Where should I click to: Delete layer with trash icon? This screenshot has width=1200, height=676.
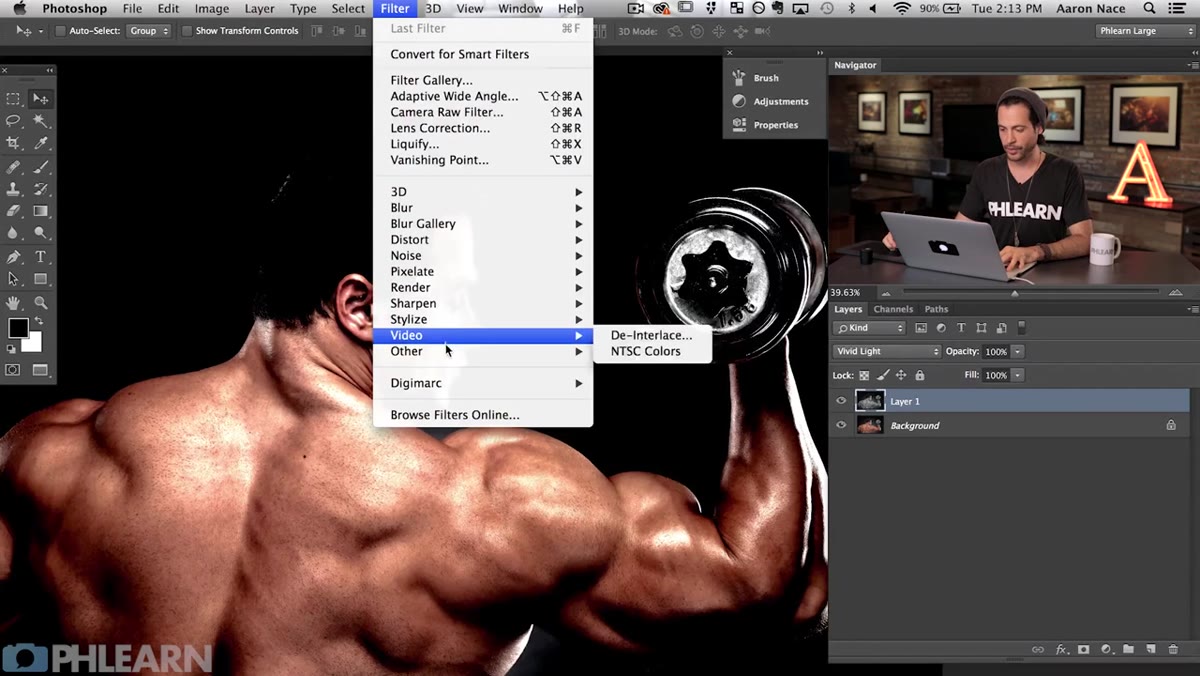pos(1173,649)
